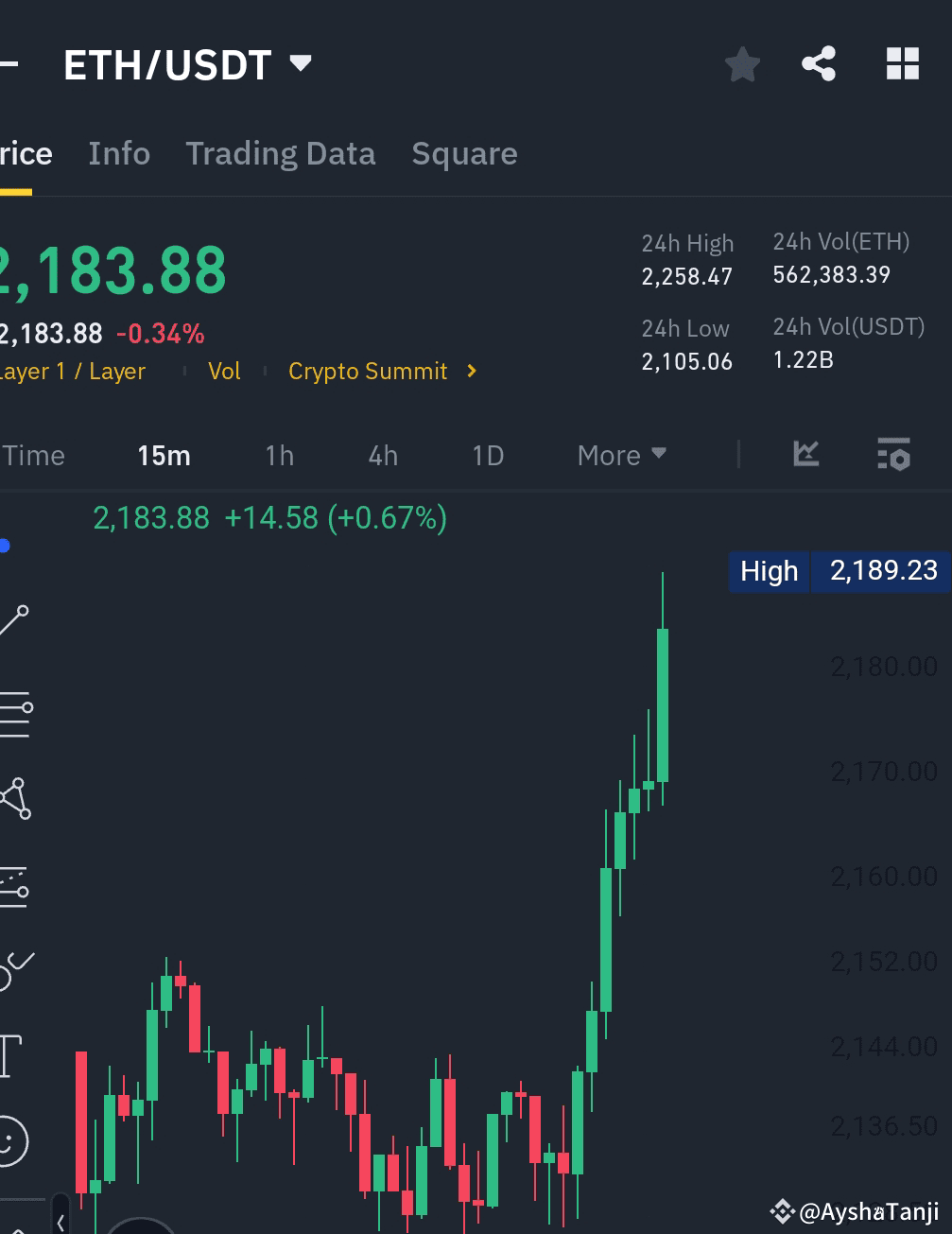Viewport: 952px width, 1234px height.
Task: Switch to the grid layout view
Action: pos(904,64)
